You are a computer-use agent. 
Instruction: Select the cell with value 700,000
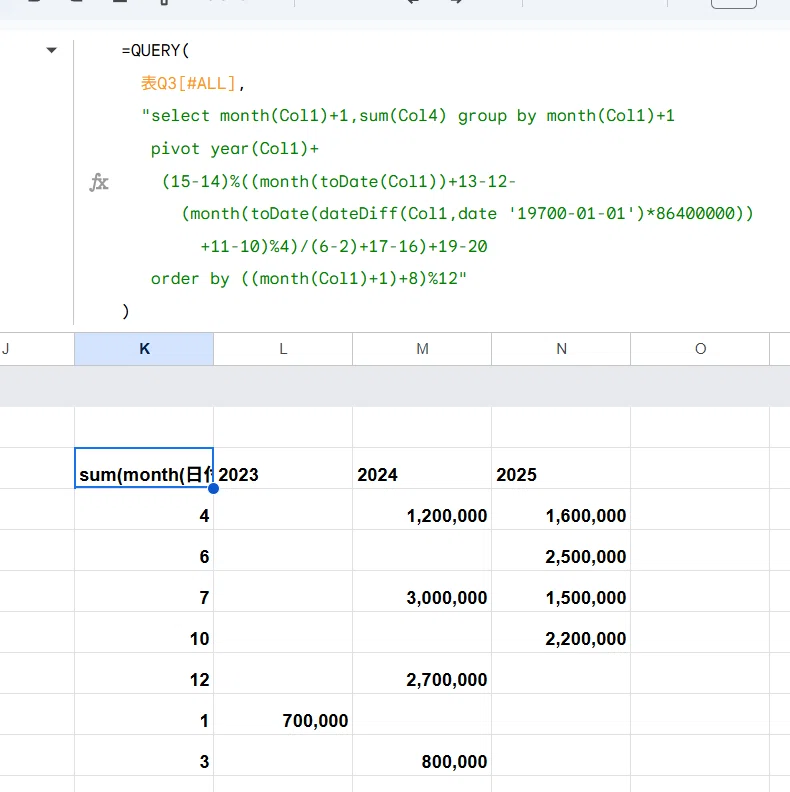[x=283, y=714]
